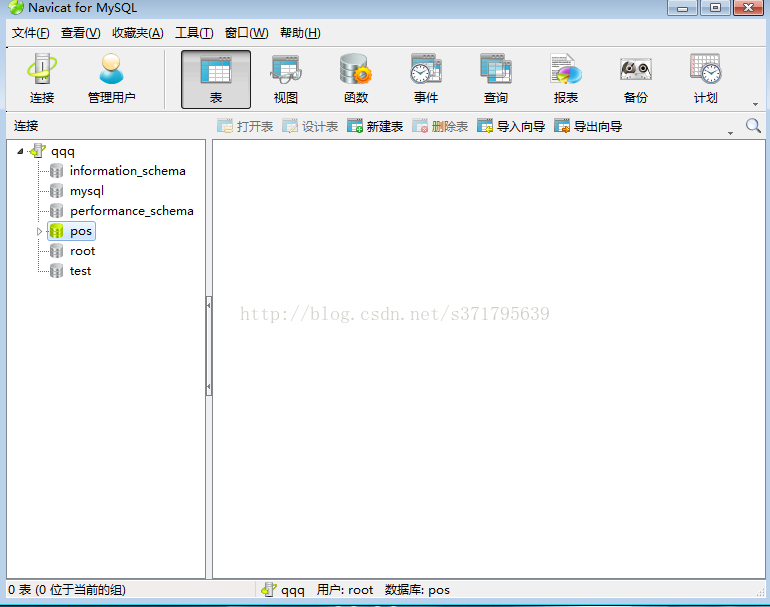Expand the pos database node
Image resolution: width=770 pixels, height=607 pixels.
point(39,231)
